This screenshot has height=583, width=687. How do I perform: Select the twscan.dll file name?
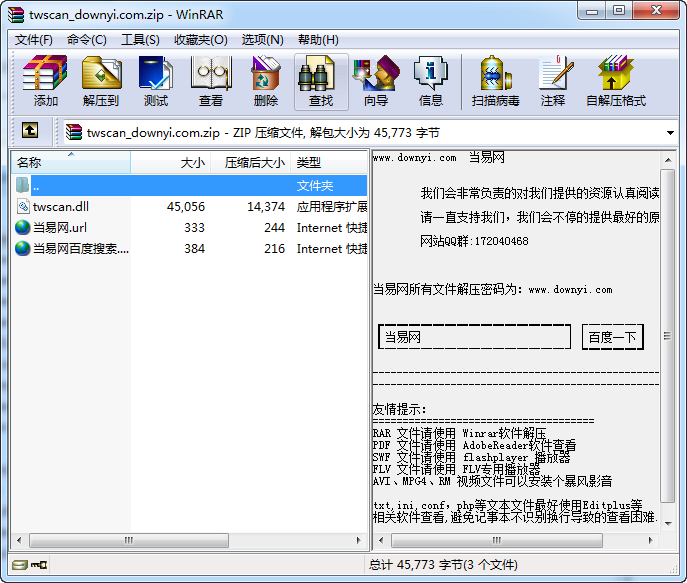point(61,207)
